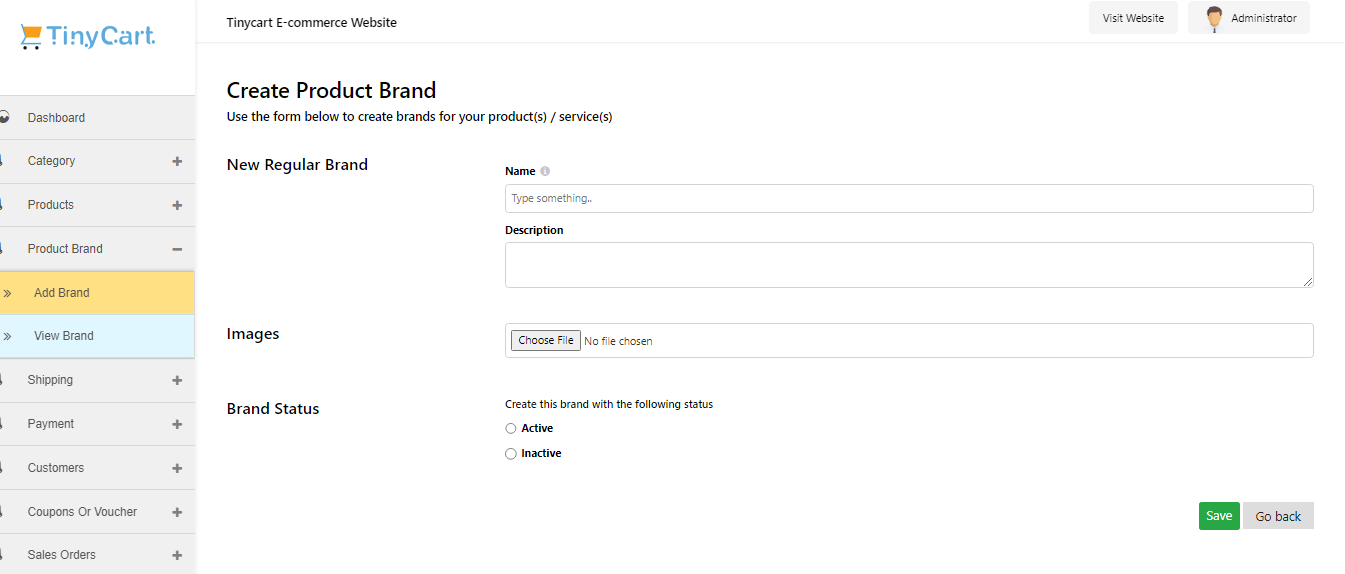Image resolution: width=1345 pixels, height=574 pixels.
Task: Click the green Save button
Action: [x=1219, y=516]
